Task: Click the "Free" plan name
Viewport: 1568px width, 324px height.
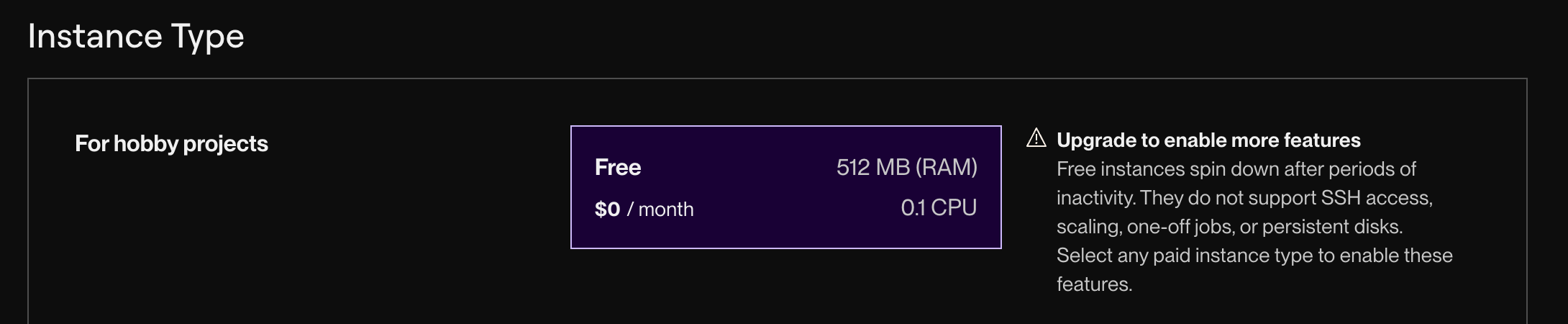Action: click(618, 167)
